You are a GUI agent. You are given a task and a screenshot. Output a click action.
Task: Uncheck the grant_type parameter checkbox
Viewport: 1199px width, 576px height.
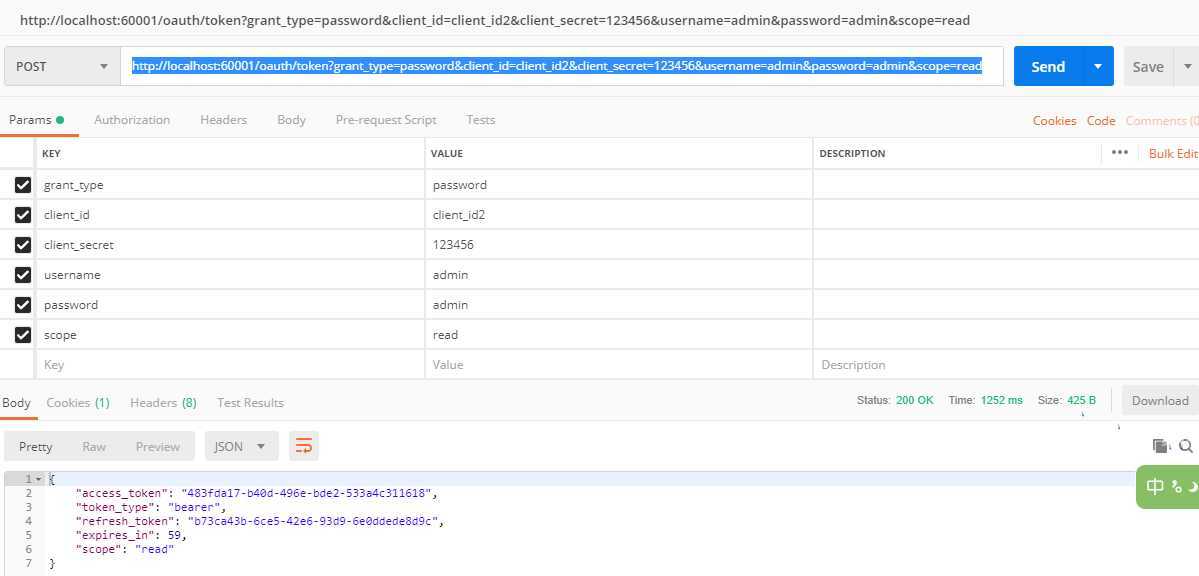click(x=23, y=184)
